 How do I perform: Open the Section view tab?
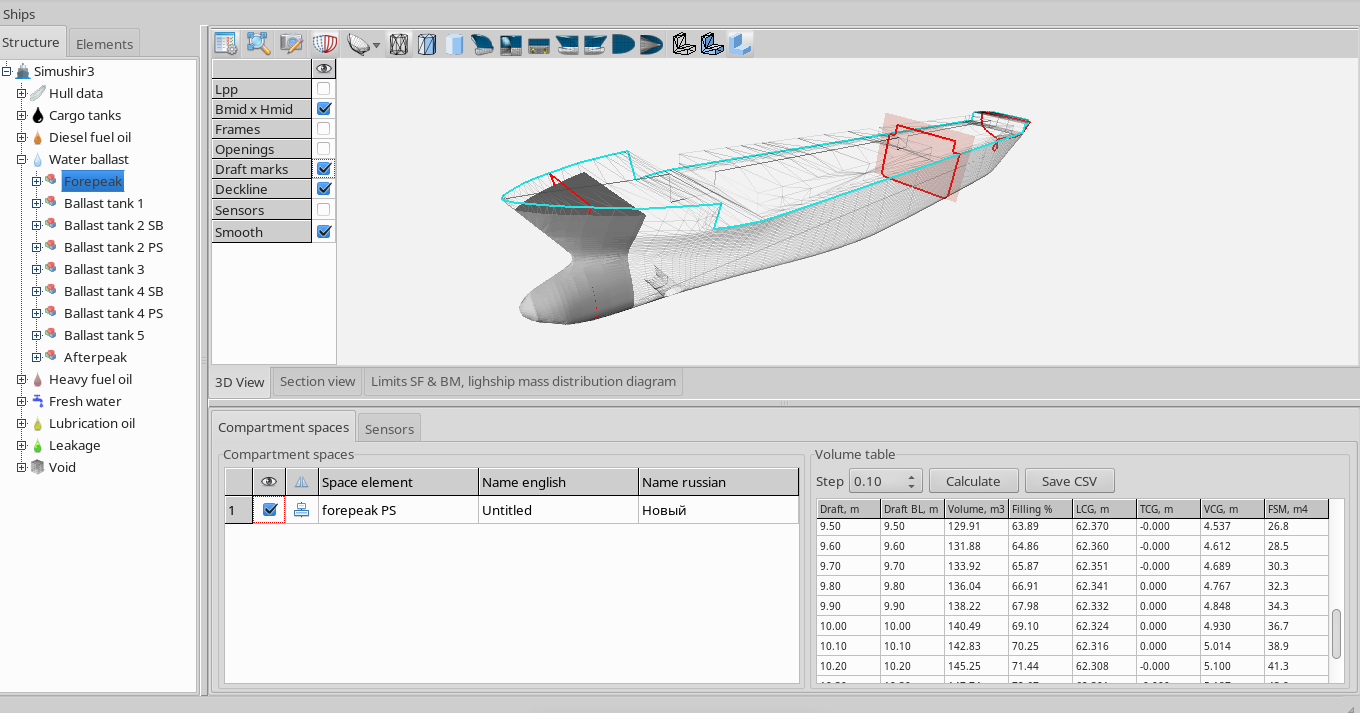pos(317,381)
